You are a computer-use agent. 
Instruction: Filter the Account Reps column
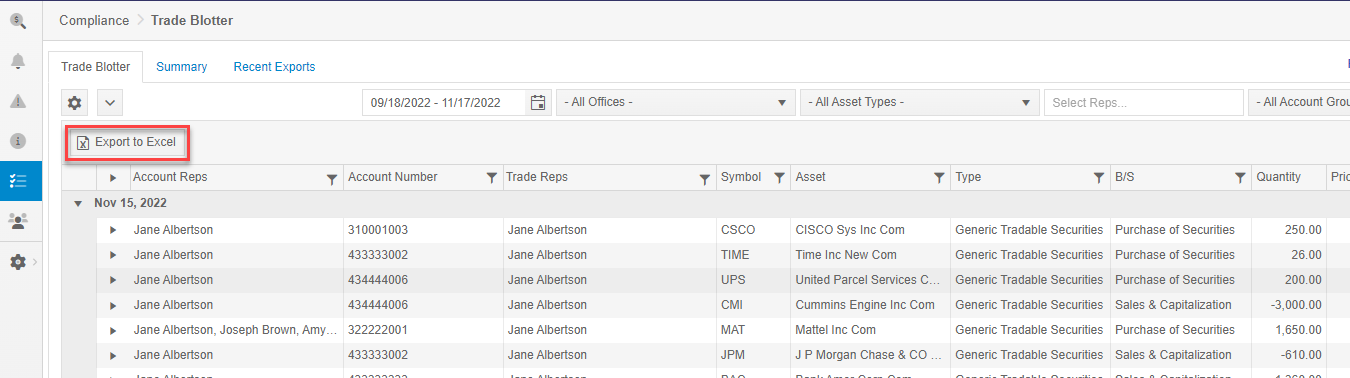(x=332, y=178)
